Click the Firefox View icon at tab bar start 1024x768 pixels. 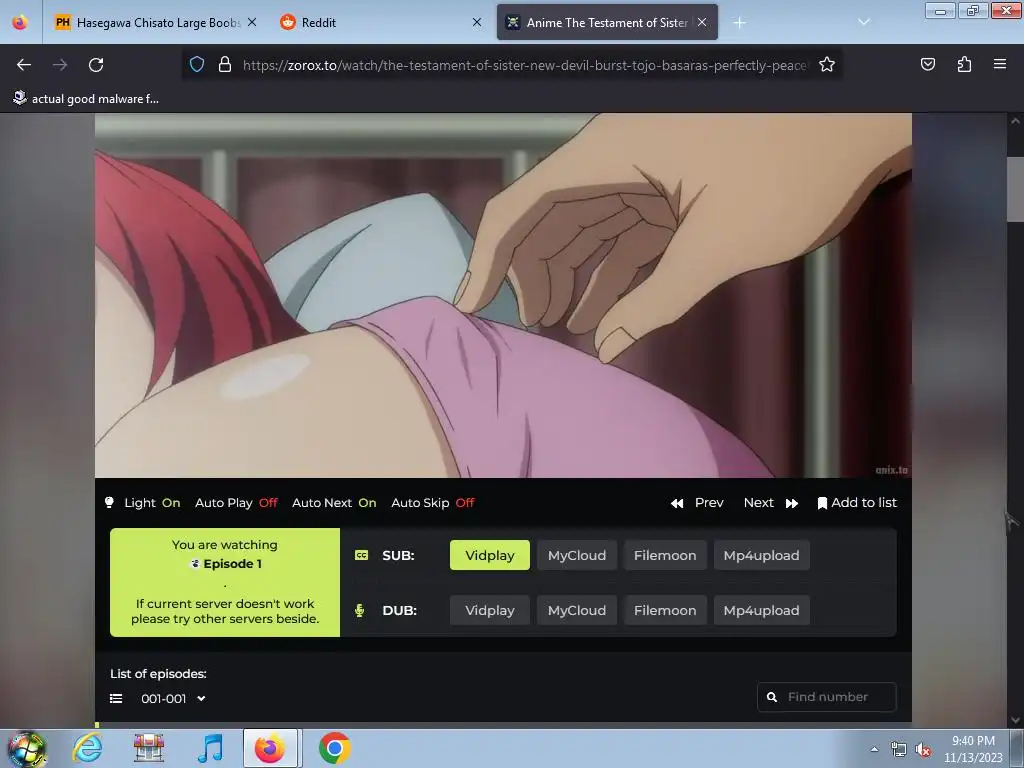coord(20,22)
